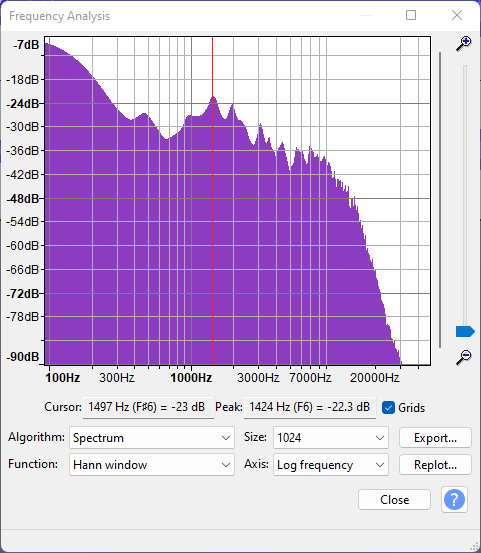This screenshot has height=553, width=481.
Task: Click the 300Hz frequency axis label
Action: (117, 378)
